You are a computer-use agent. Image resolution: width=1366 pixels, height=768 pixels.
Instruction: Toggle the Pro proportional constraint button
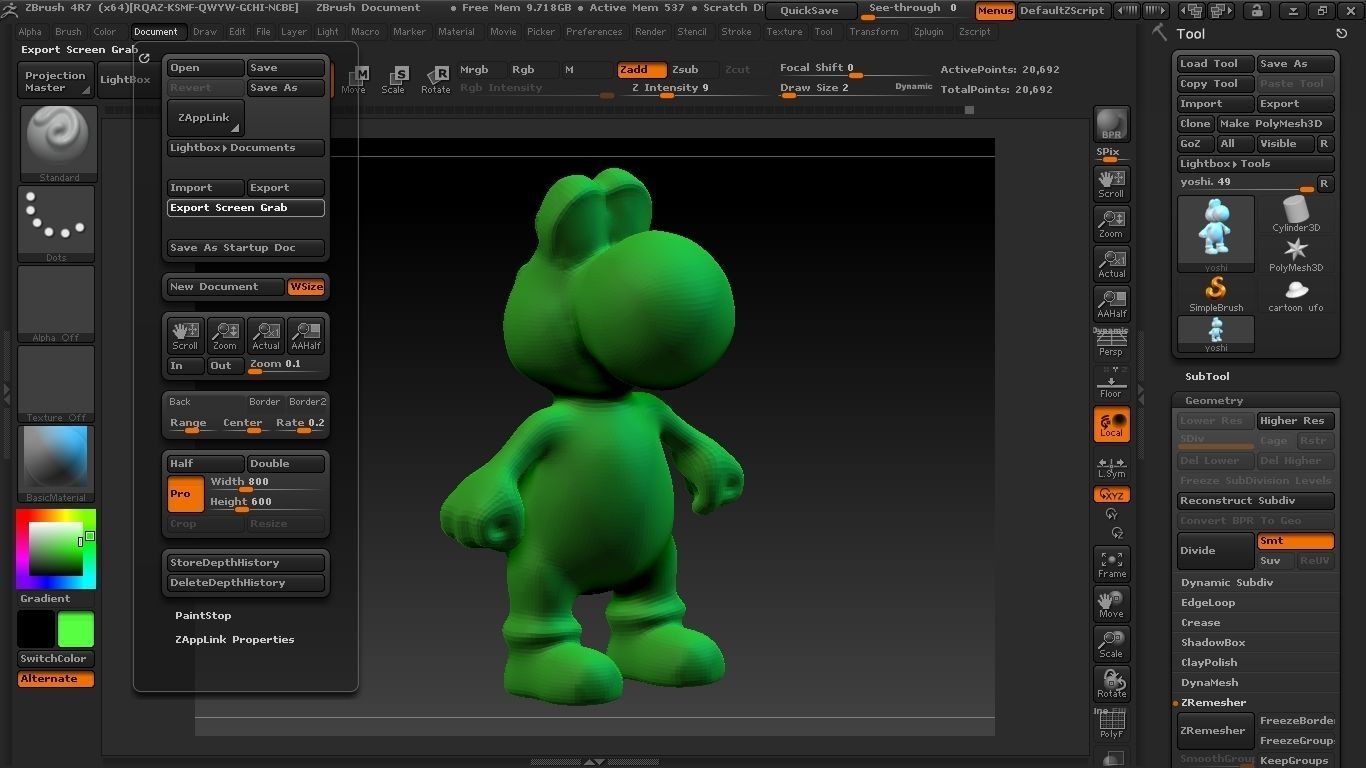tap(185, 494)
